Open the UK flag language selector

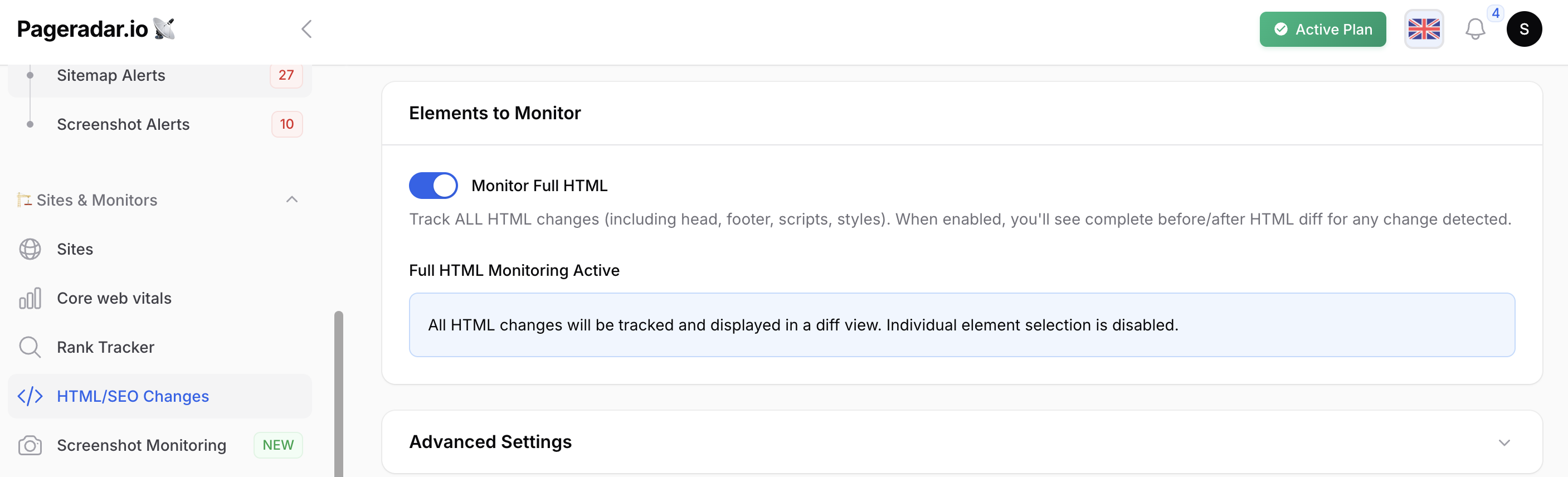(x=1424, y=29)
